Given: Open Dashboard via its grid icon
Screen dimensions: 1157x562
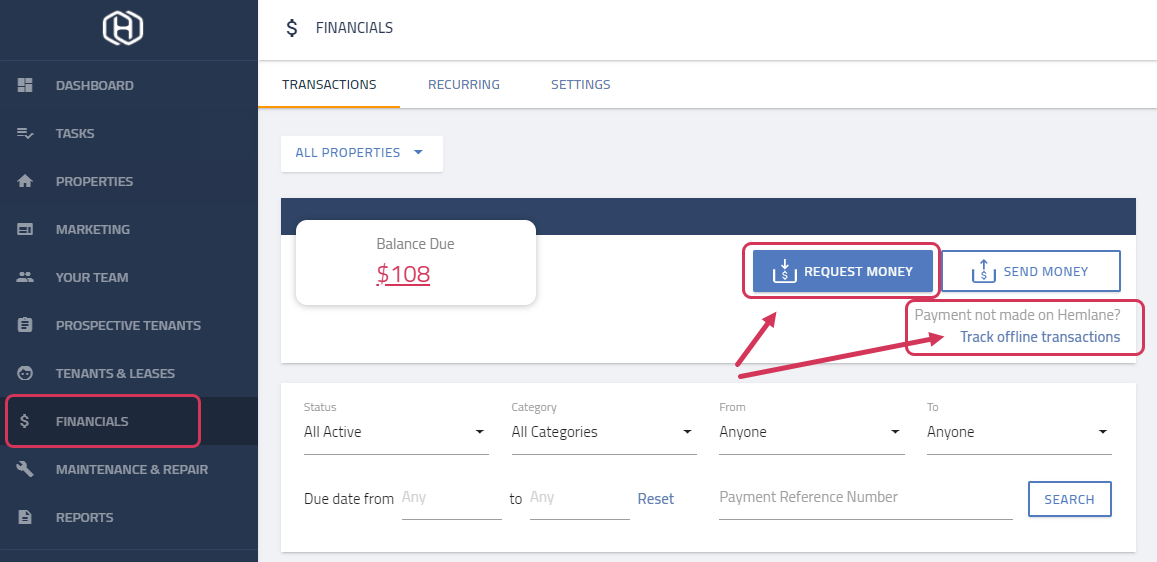Looking at the screenshot, I should (x=25, y=85).
